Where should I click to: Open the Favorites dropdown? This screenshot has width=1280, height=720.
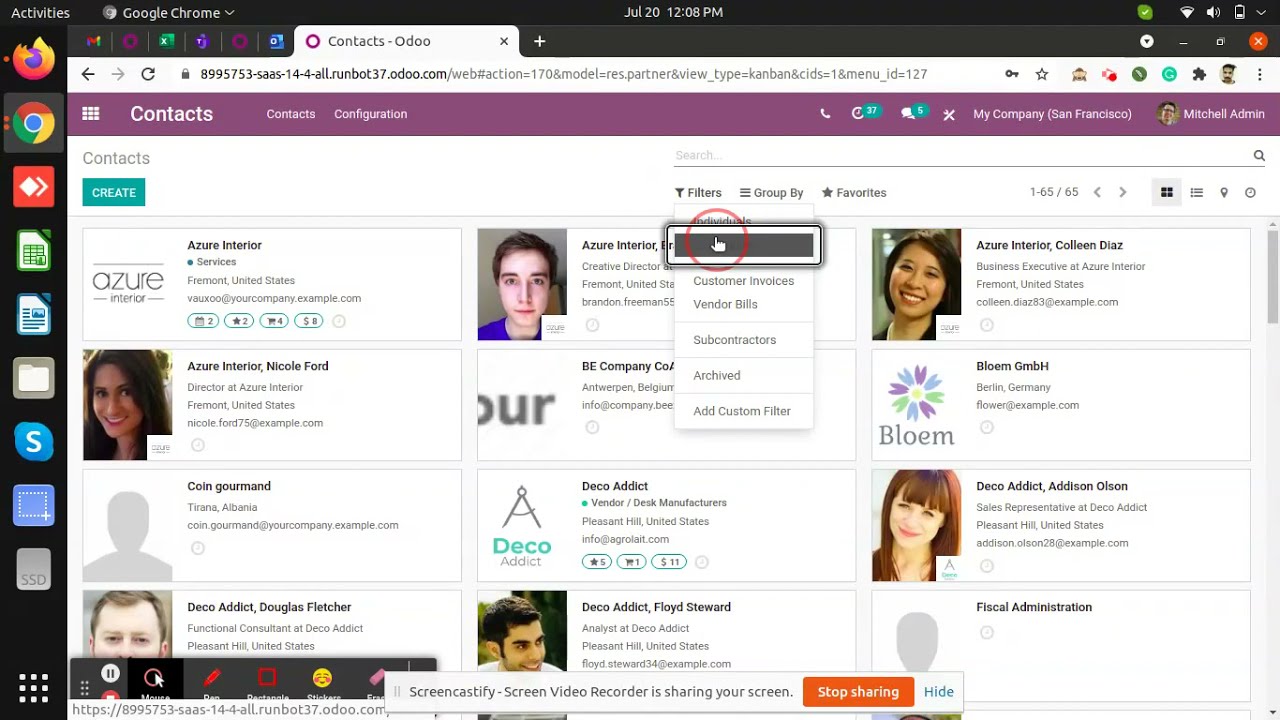pos(854,193)
